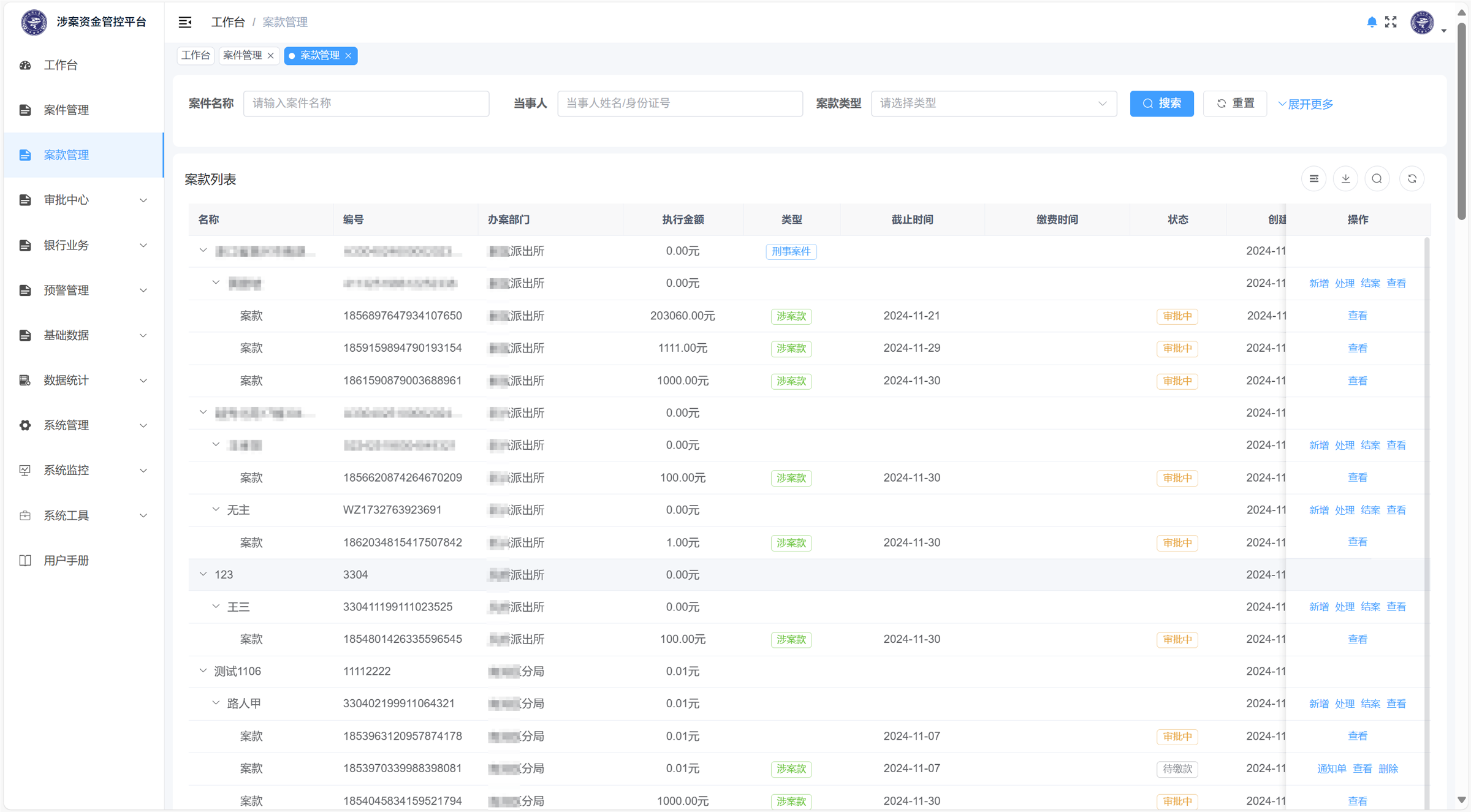Click the 重置 reset button
The height and width of the screenshot is (812, 1471).
1235,104
